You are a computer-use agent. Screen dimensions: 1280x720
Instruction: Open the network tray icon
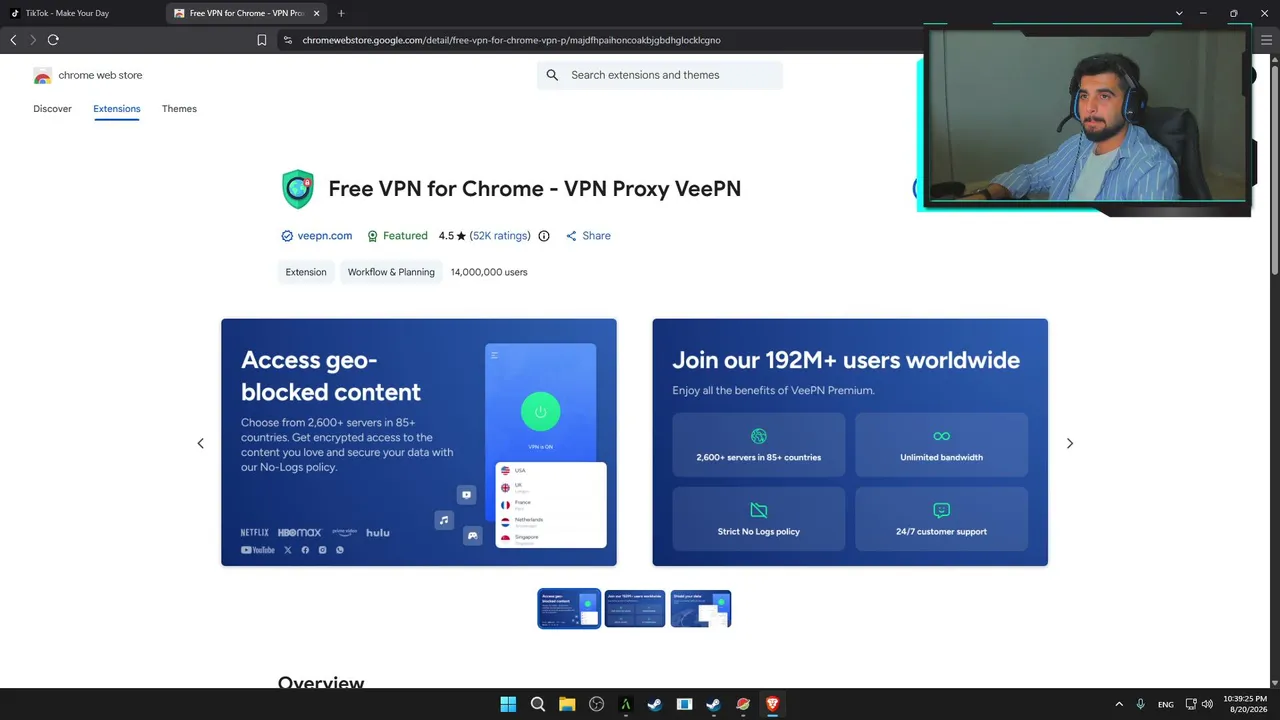coord(1191,704)
